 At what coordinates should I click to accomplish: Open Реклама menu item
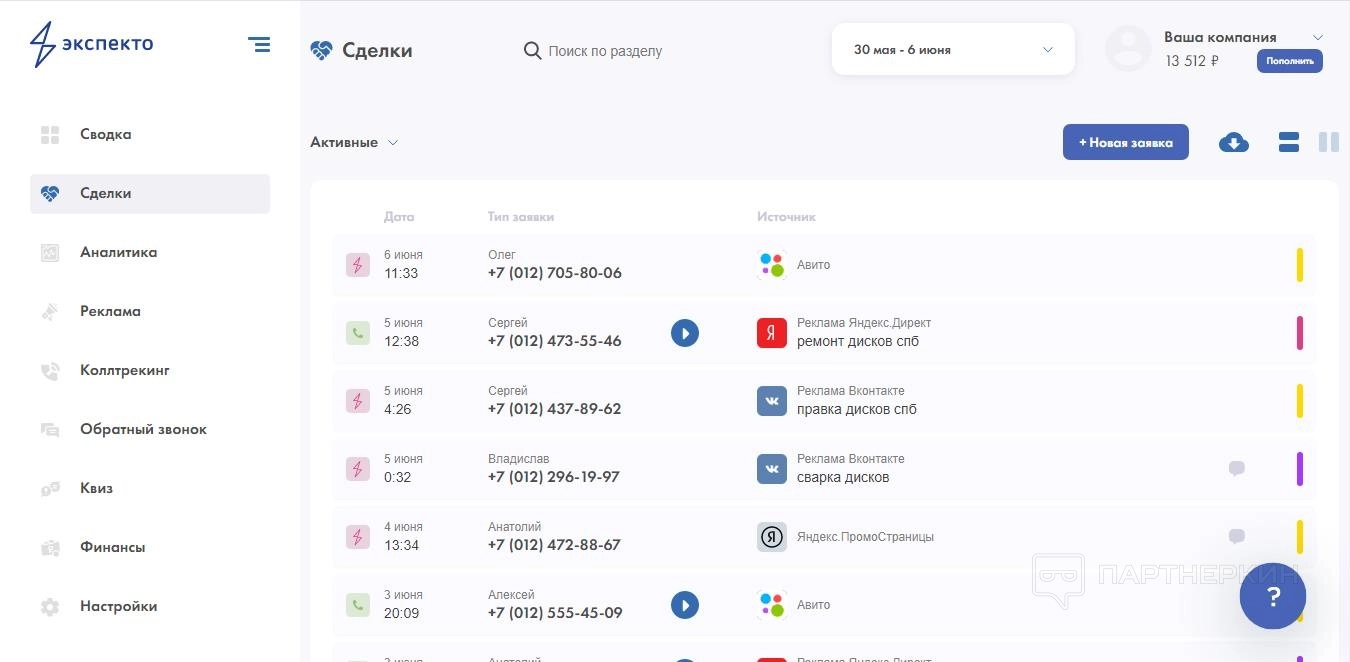[150, 312]
